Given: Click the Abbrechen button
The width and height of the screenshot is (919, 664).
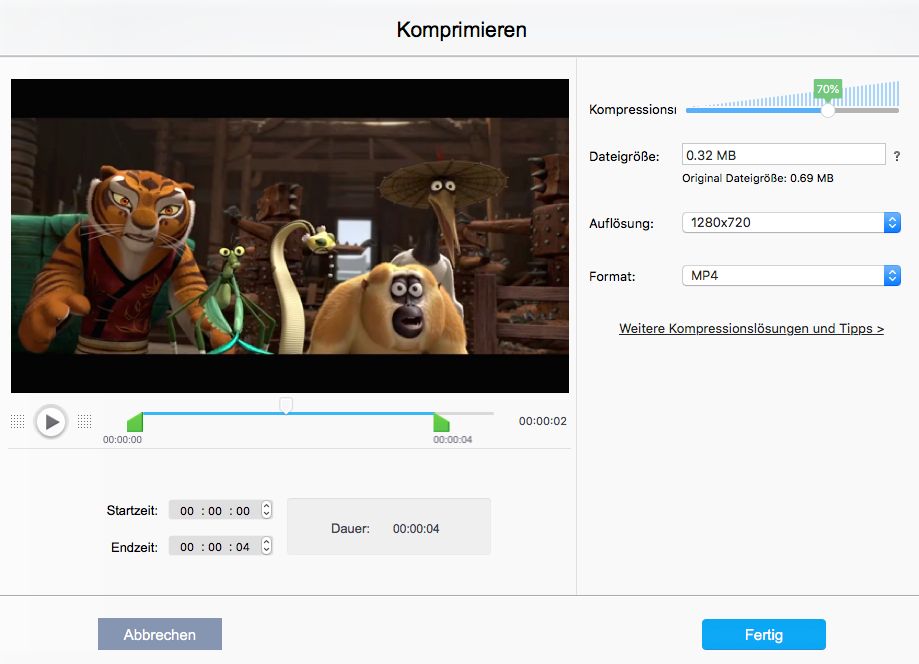Looking at the screenshot, I should [160, 634].
